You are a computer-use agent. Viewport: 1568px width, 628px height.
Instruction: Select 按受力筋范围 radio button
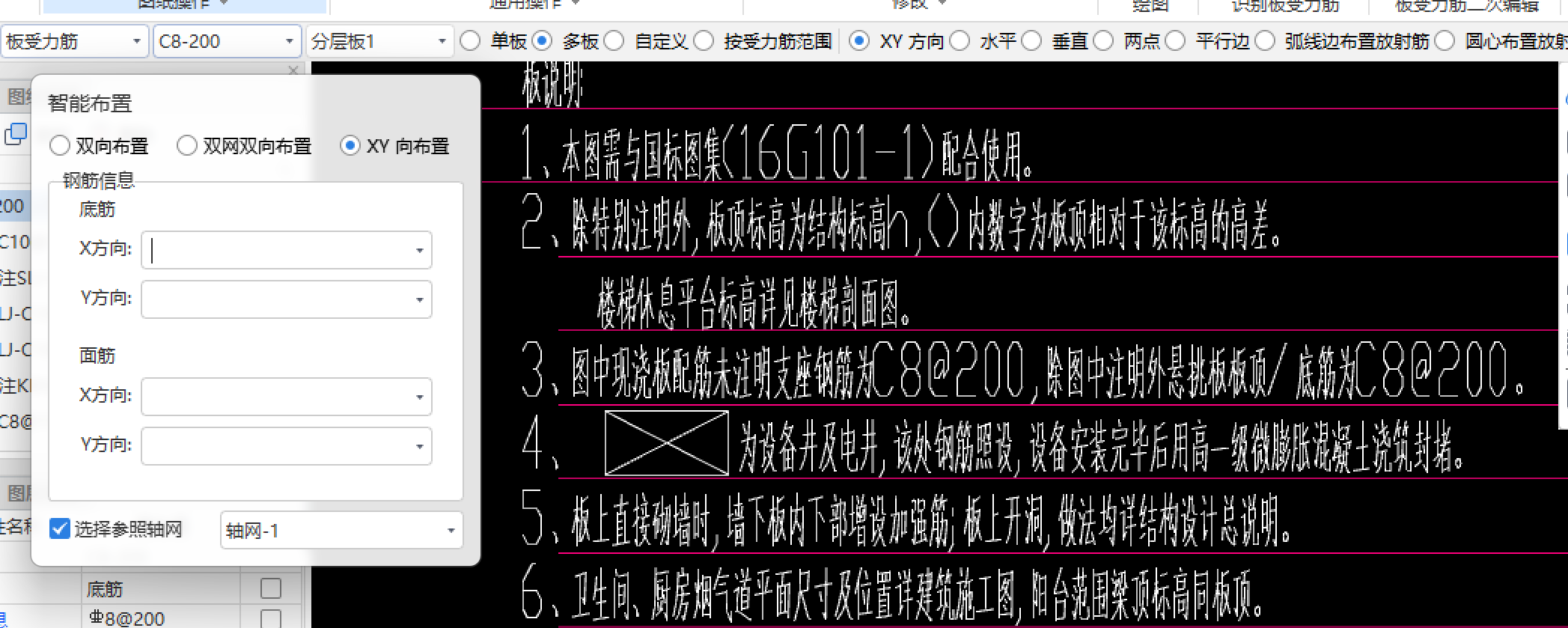tap(704, 41)
